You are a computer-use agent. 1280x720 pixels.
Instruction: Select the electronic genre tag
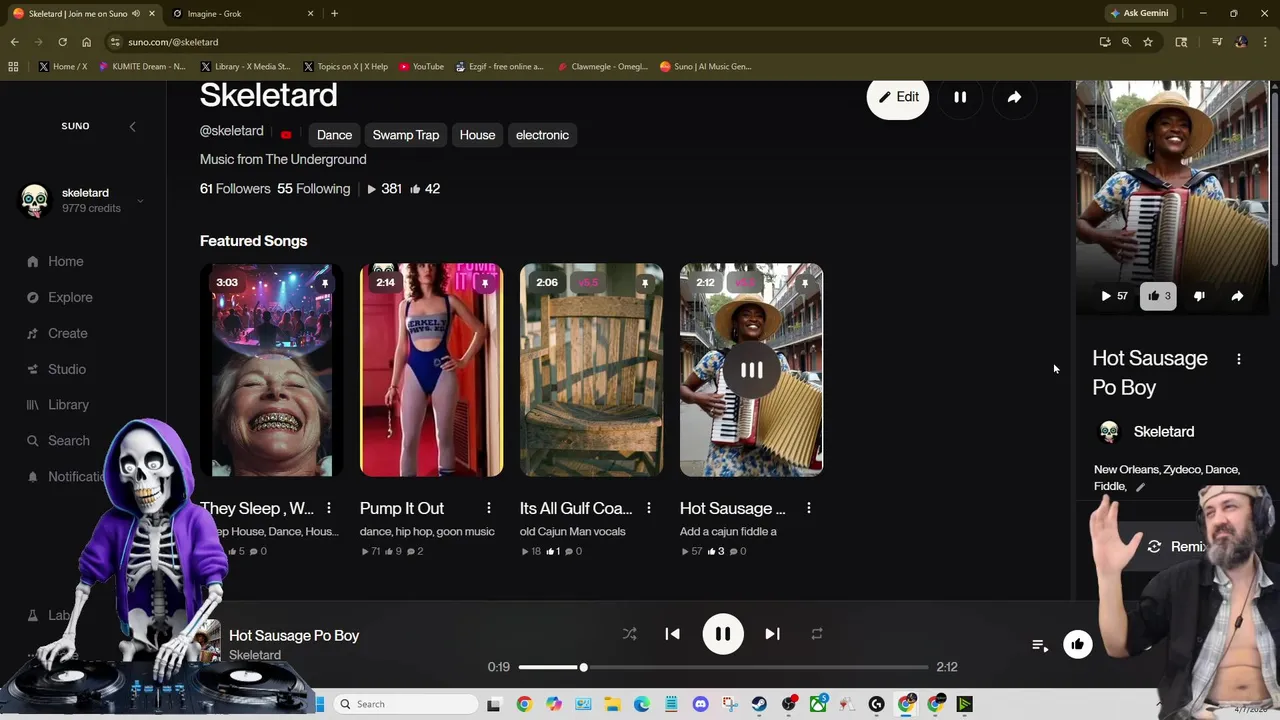point(542,135)
